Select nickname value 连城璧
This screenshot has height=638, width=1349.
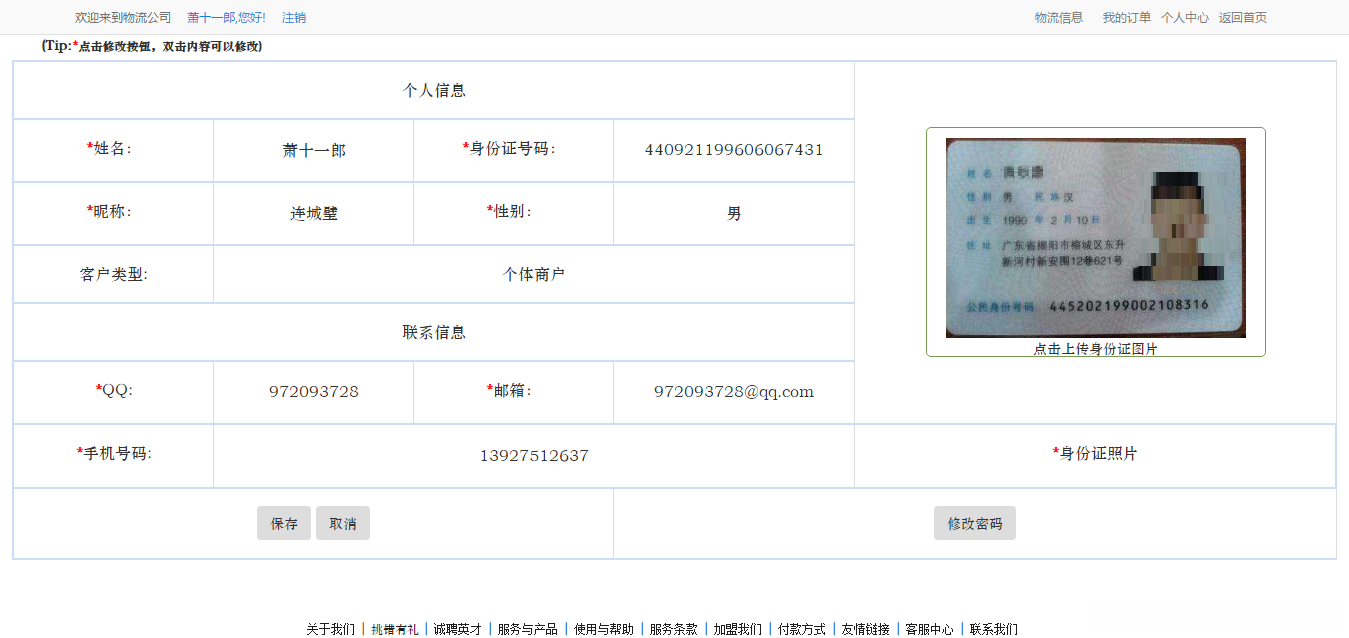coord(314,214)
